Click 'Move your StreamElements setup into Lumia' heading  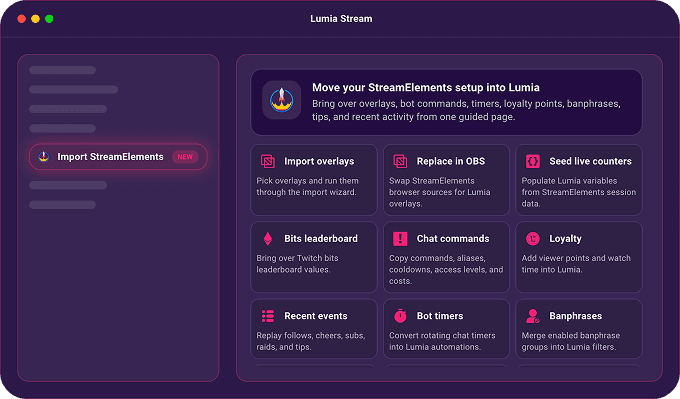pyautogui.click(x=426, y=88)
